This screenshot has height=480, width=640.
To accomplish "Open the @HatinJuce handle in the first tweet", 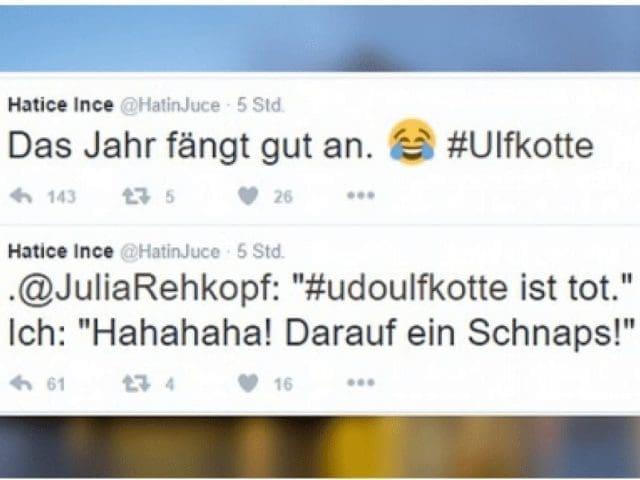I will [x=170, y=106].
